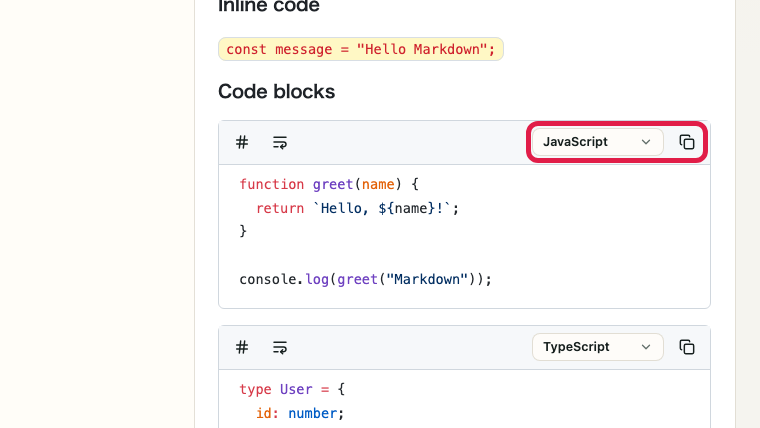Click the 'id: number;' line
The height and width of the screenshot is (428, 760).
tap(300, 413)
